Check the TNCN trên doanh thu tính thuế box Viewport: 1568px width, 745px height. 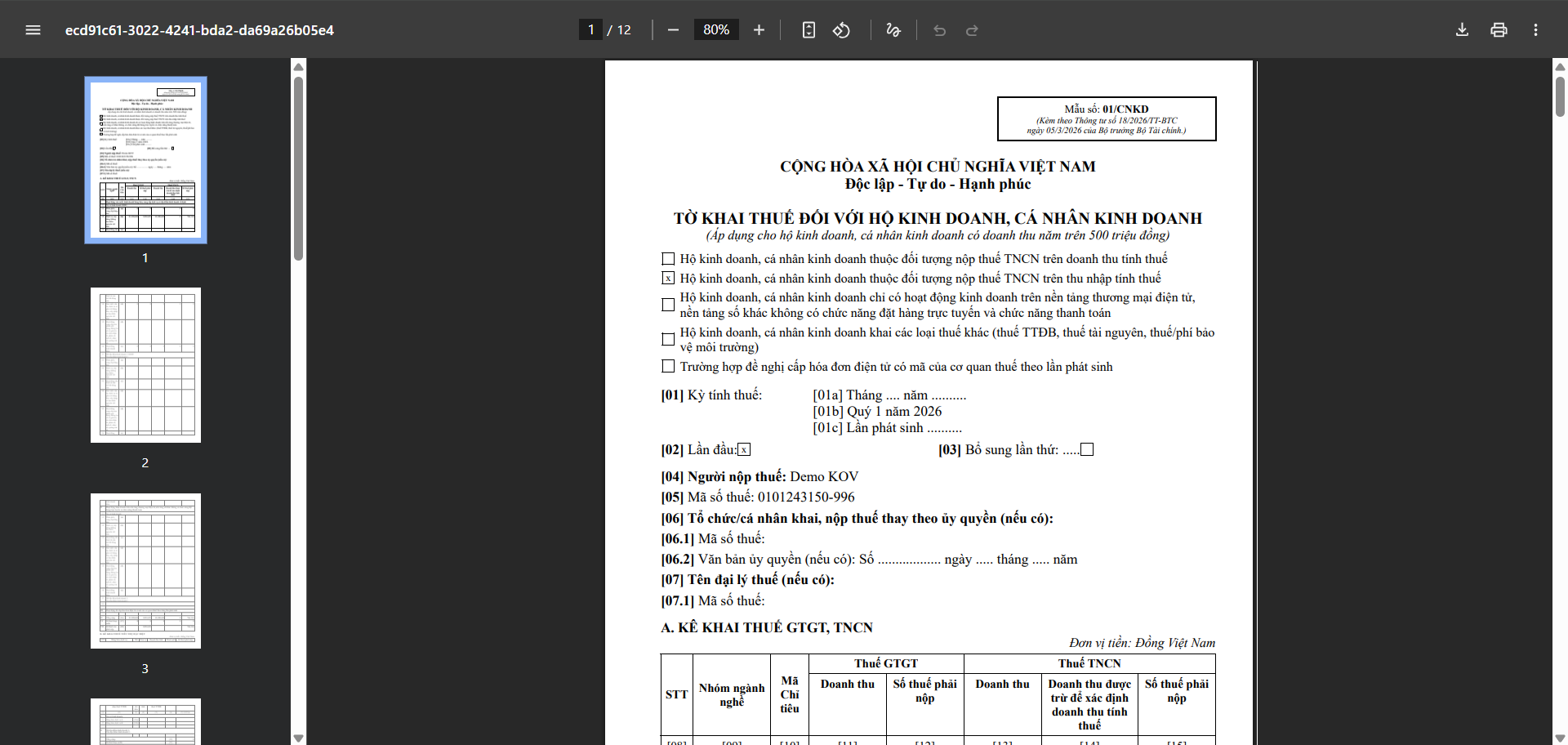pos(668,259)
